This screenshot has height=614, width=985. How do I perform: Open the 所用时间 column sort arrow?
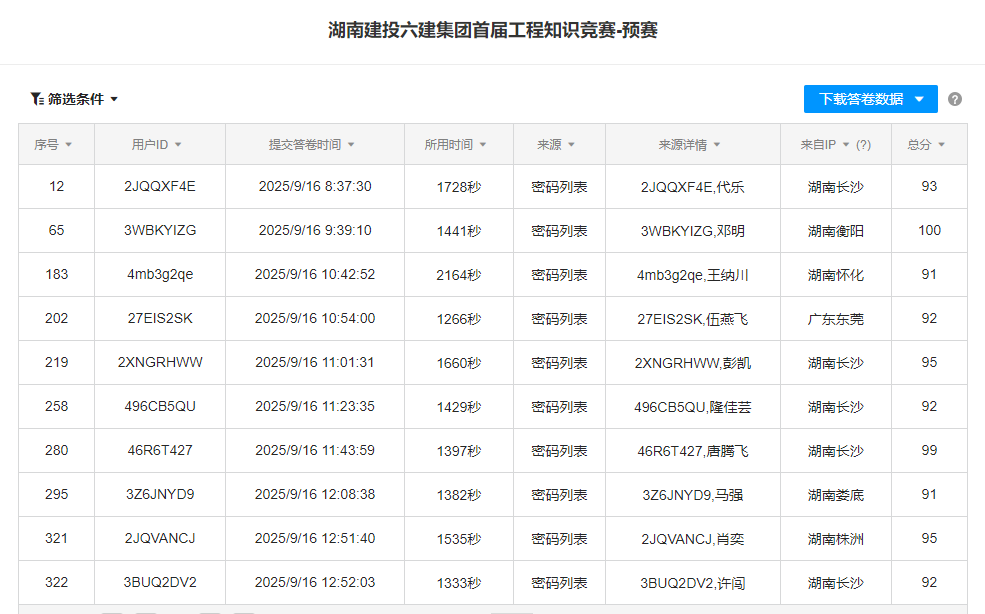[482, 145]
